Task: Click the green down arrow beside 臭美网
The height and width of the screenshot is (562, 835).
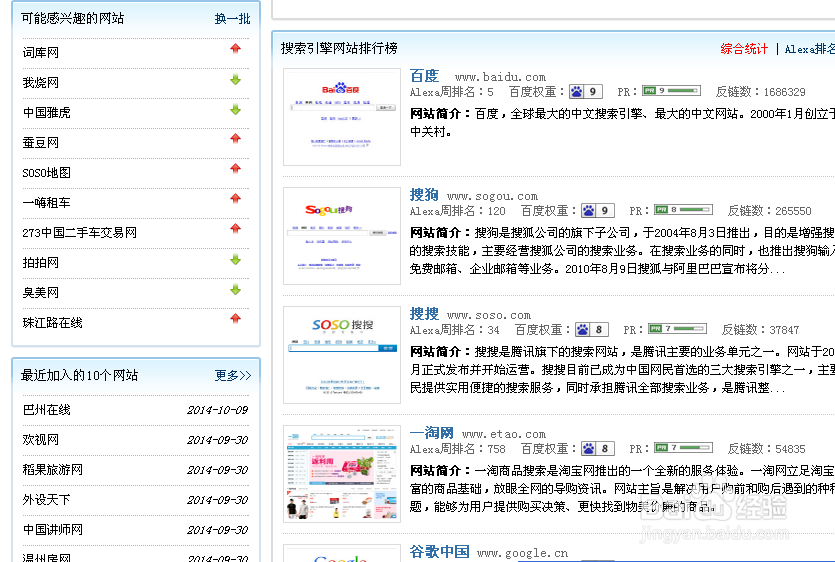Action: 235,289
